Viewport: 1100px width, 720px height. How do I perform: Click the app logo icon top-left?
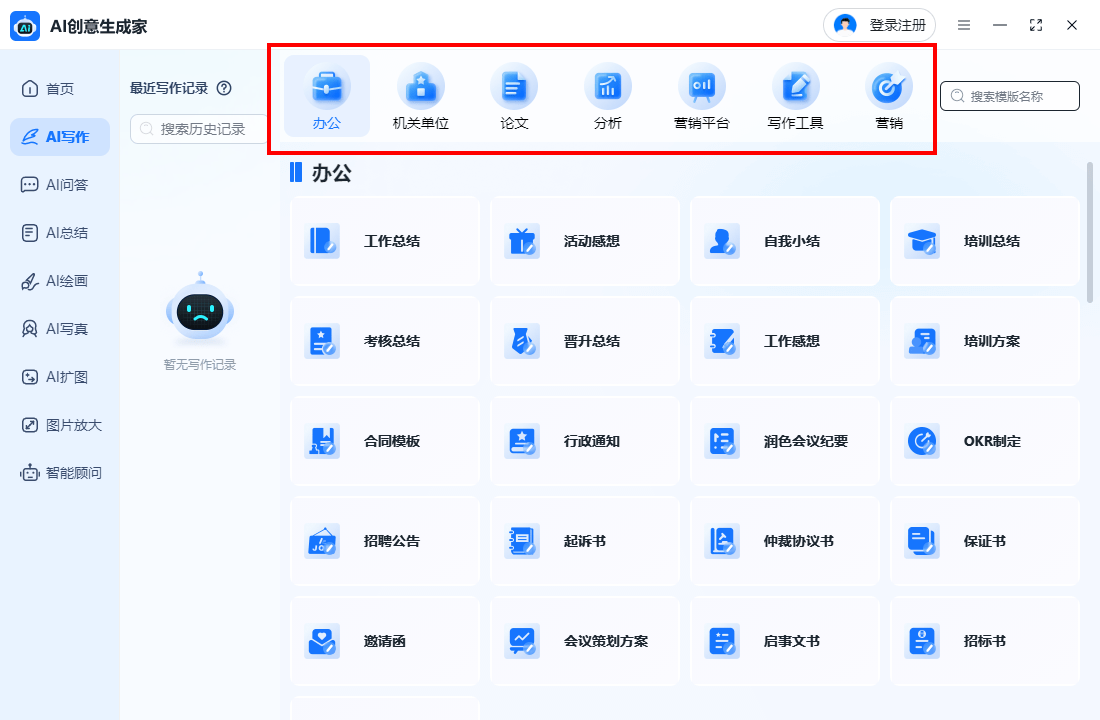tap(24, 25)
